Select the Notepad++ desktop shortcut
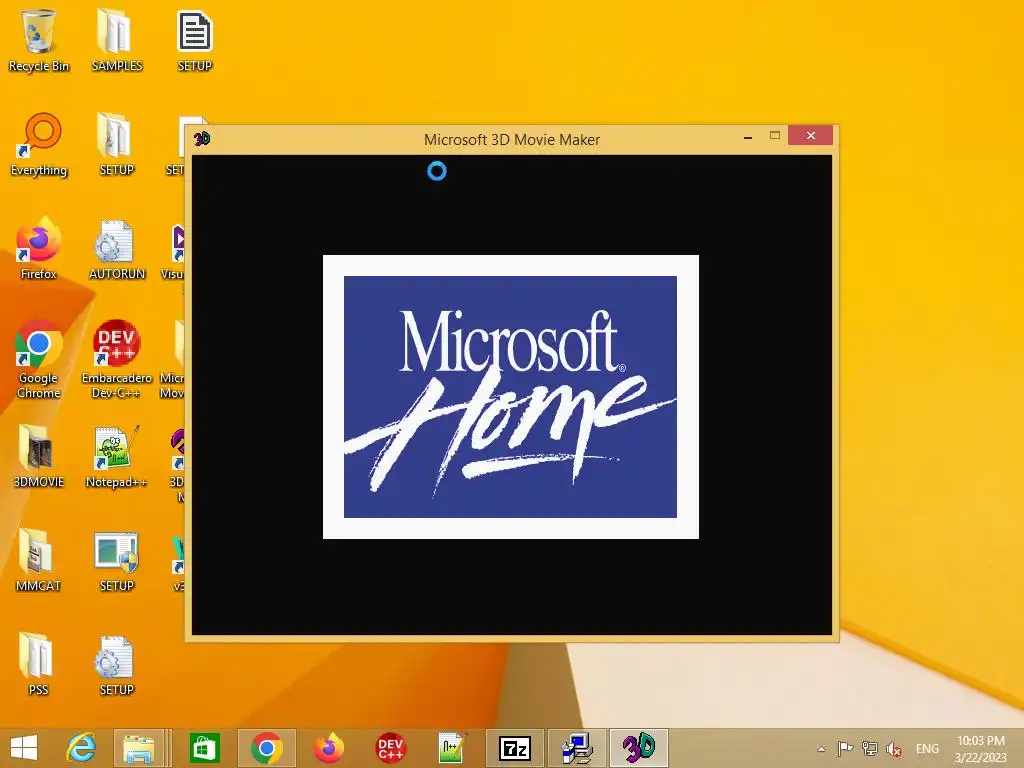This screenshot has height=768, width=1024. tap(116, 456)
